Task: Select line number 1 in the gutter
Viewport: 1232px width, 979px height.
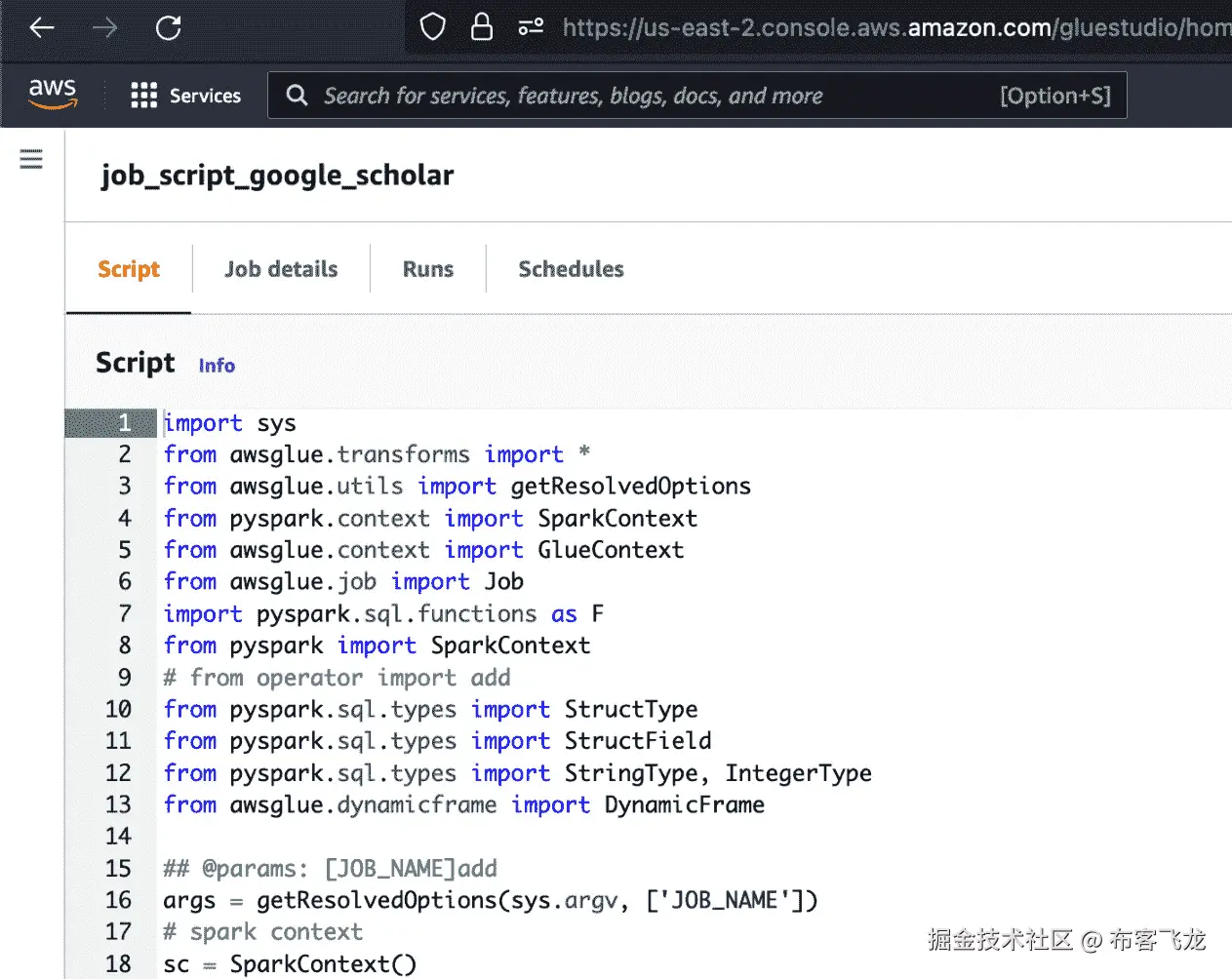Action: click(x=125, y=422)
